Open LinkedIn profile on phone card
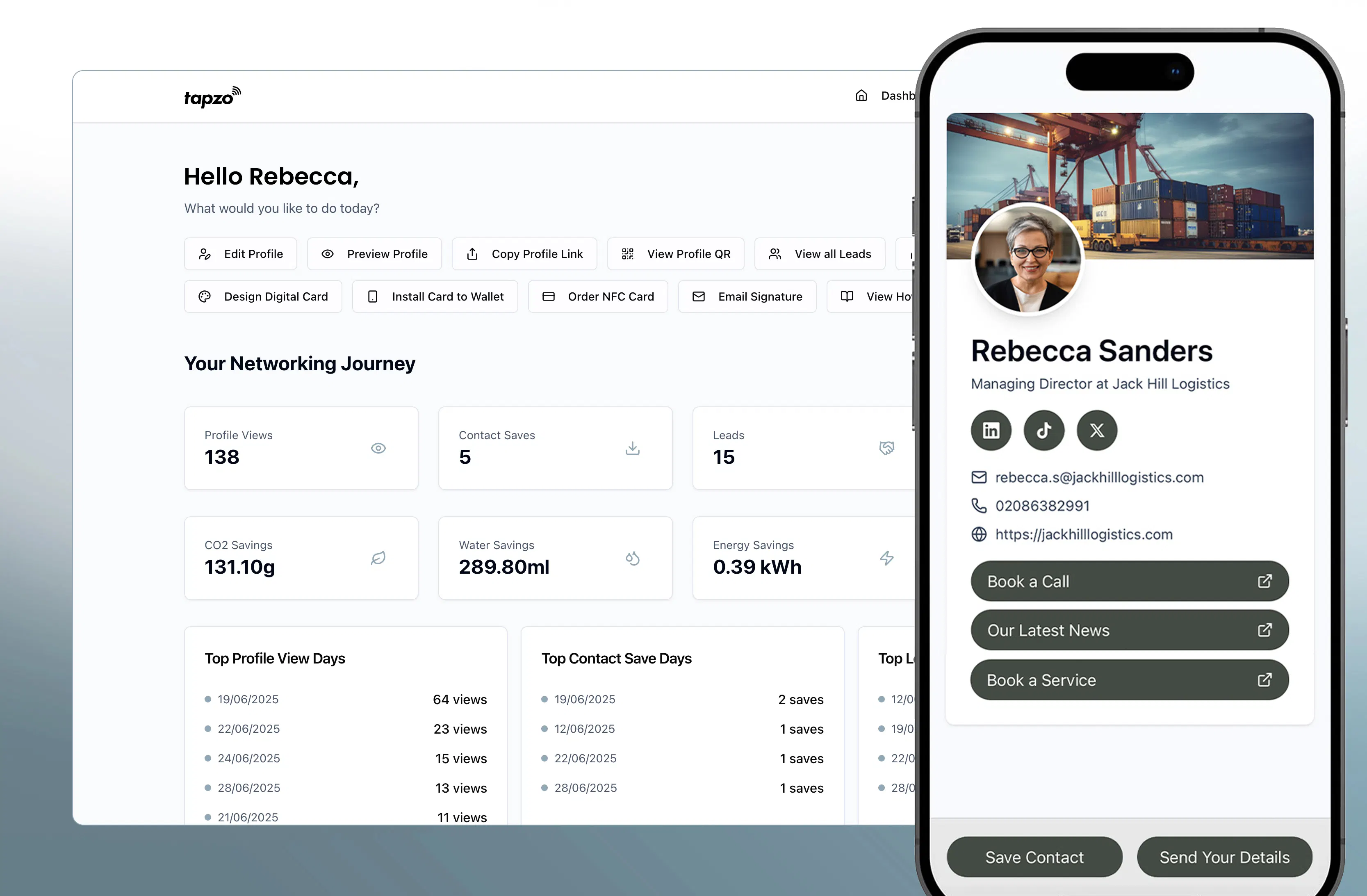Screen dimensions: 1367x896 pyautogui.click(x=991, y=430)
